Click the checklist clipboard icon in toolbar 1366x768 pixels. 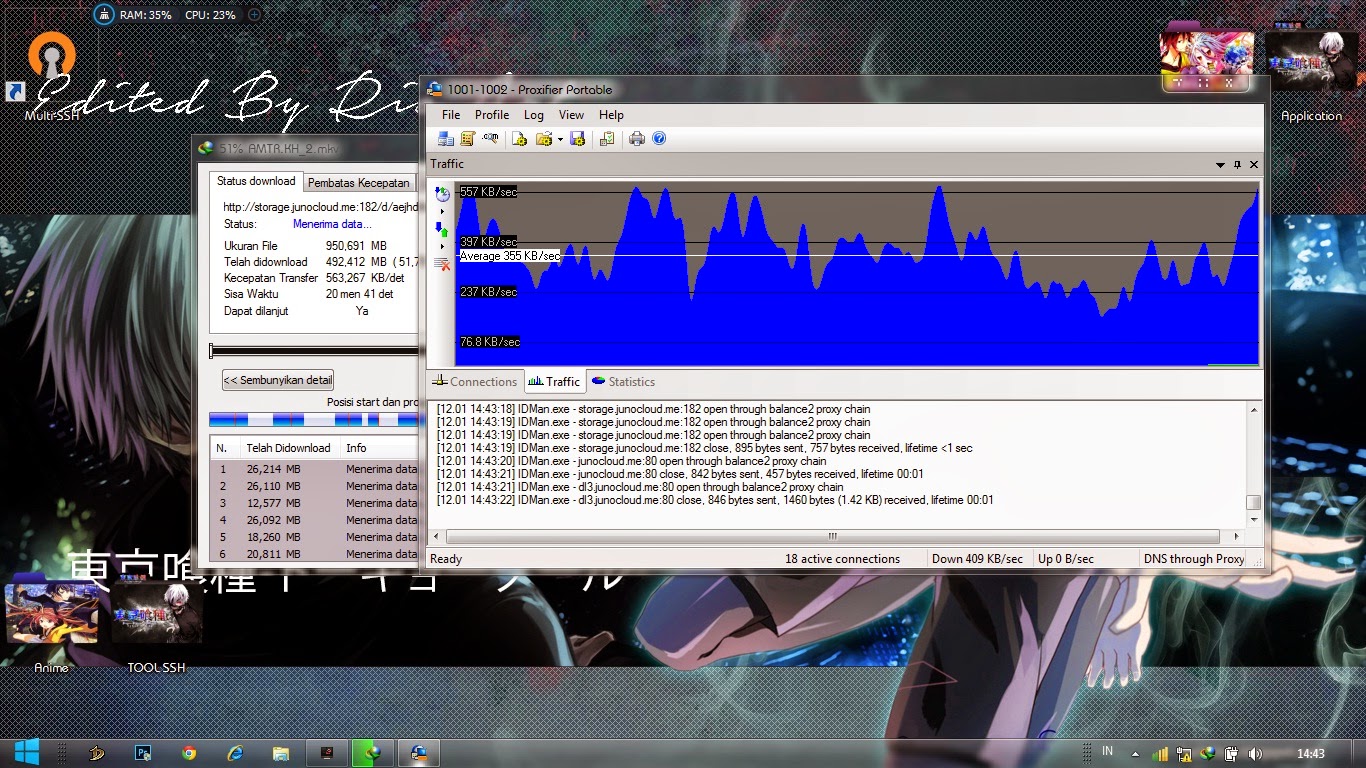[x=607, y=139]
